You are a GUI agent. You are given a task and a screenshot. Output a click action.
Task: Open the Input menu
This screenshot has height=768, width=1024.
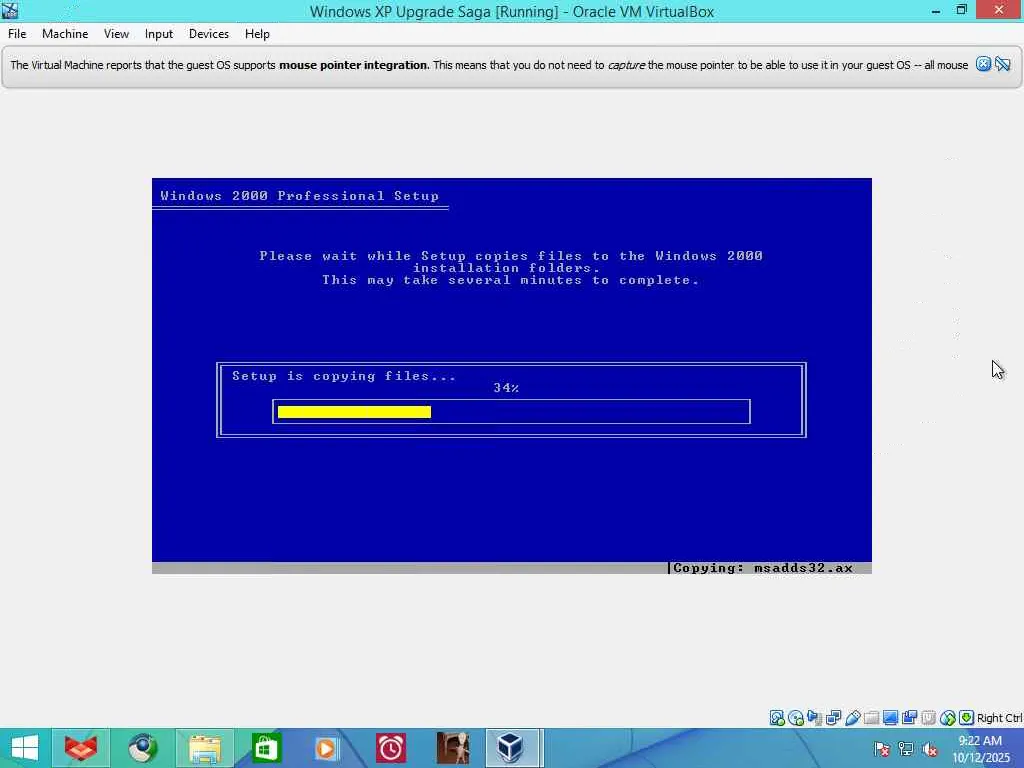coord(159,34)
